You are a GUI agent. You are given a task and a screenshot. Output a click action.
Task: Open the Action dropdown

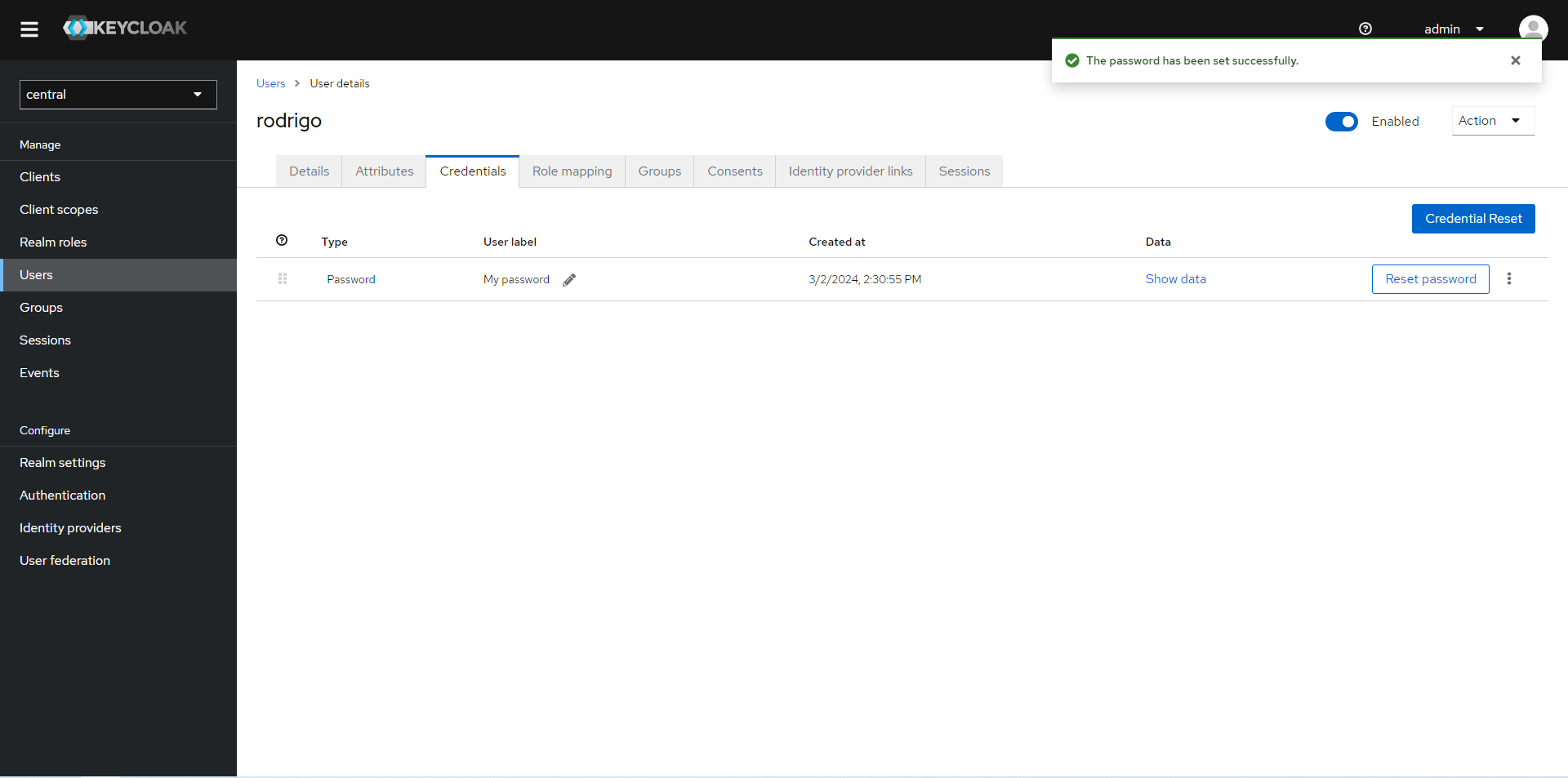click(x=1493, y=121)
